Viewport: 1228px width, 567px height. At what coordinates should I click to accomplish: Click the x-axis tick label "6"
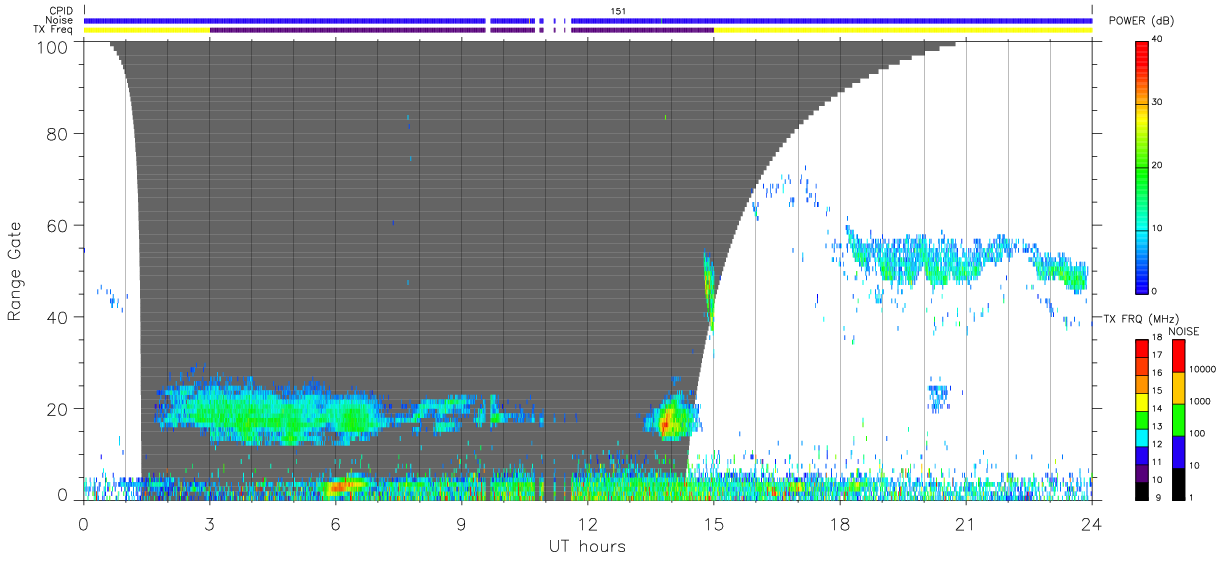335,524
